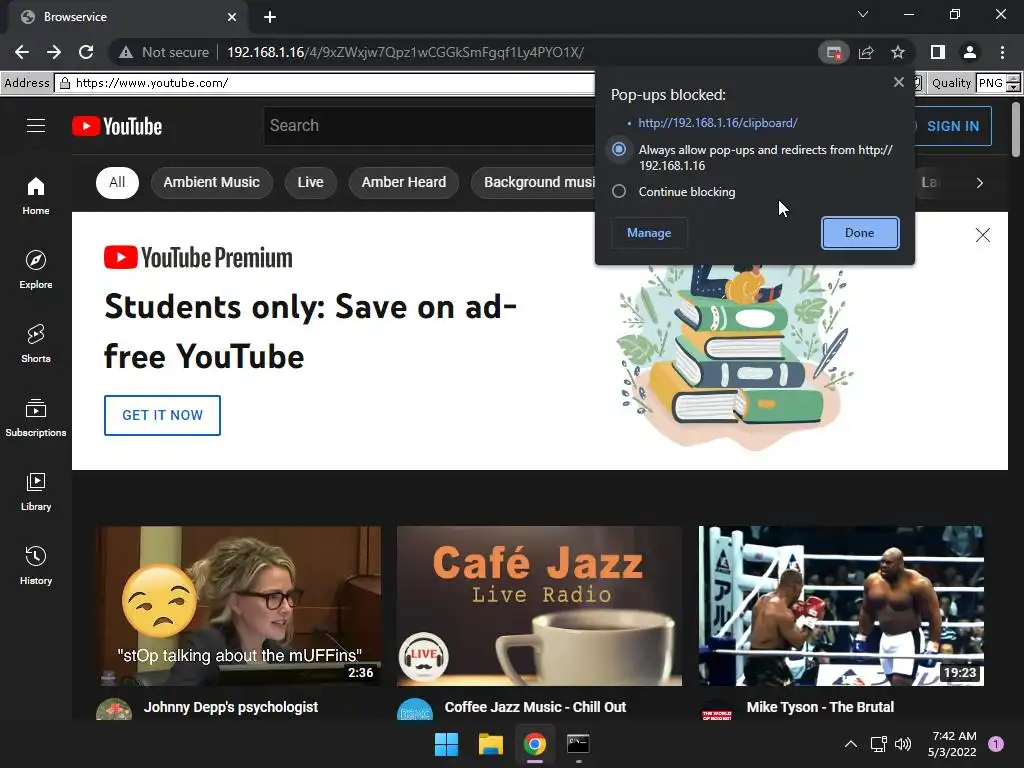This screenshot has height=768, width=1024.
Task: Open the notification badge in taskbar
Action: [x=996, y=744]
